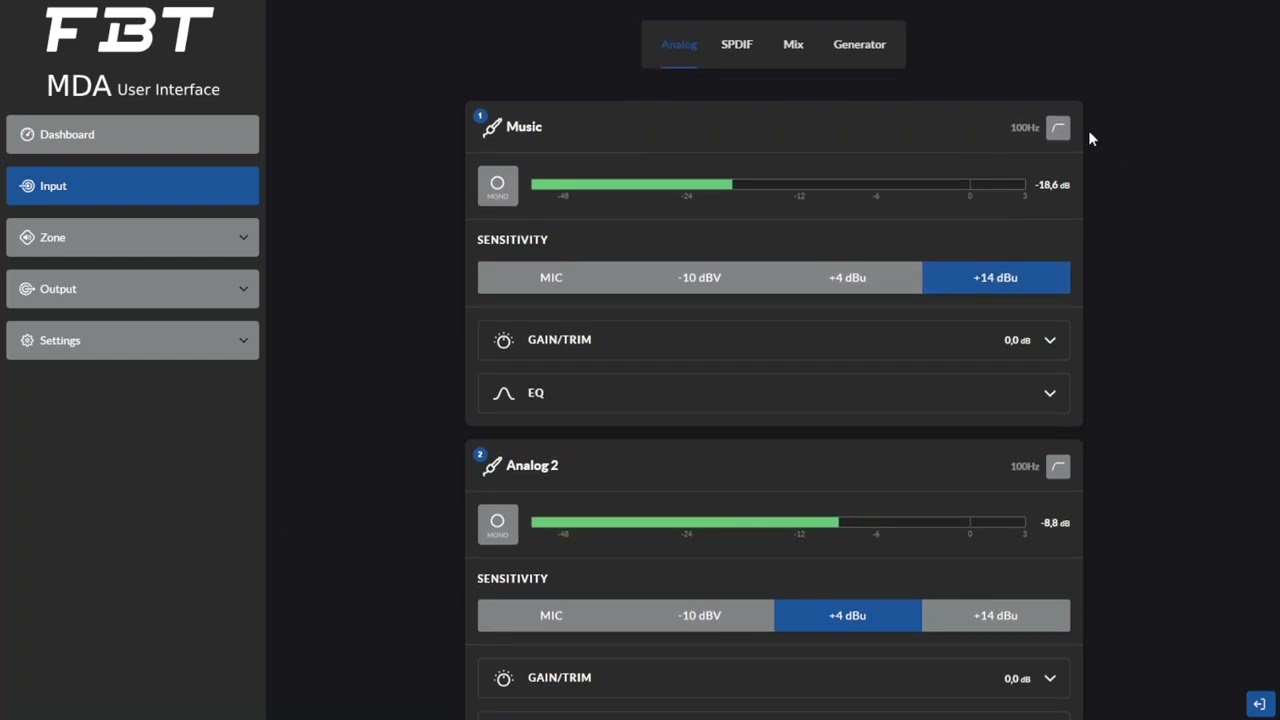Image resolution: width=1280 pixels, height=720 pixels.
Task: Click the Music Gain/Trim knob icon
Action: click(504, 340)
